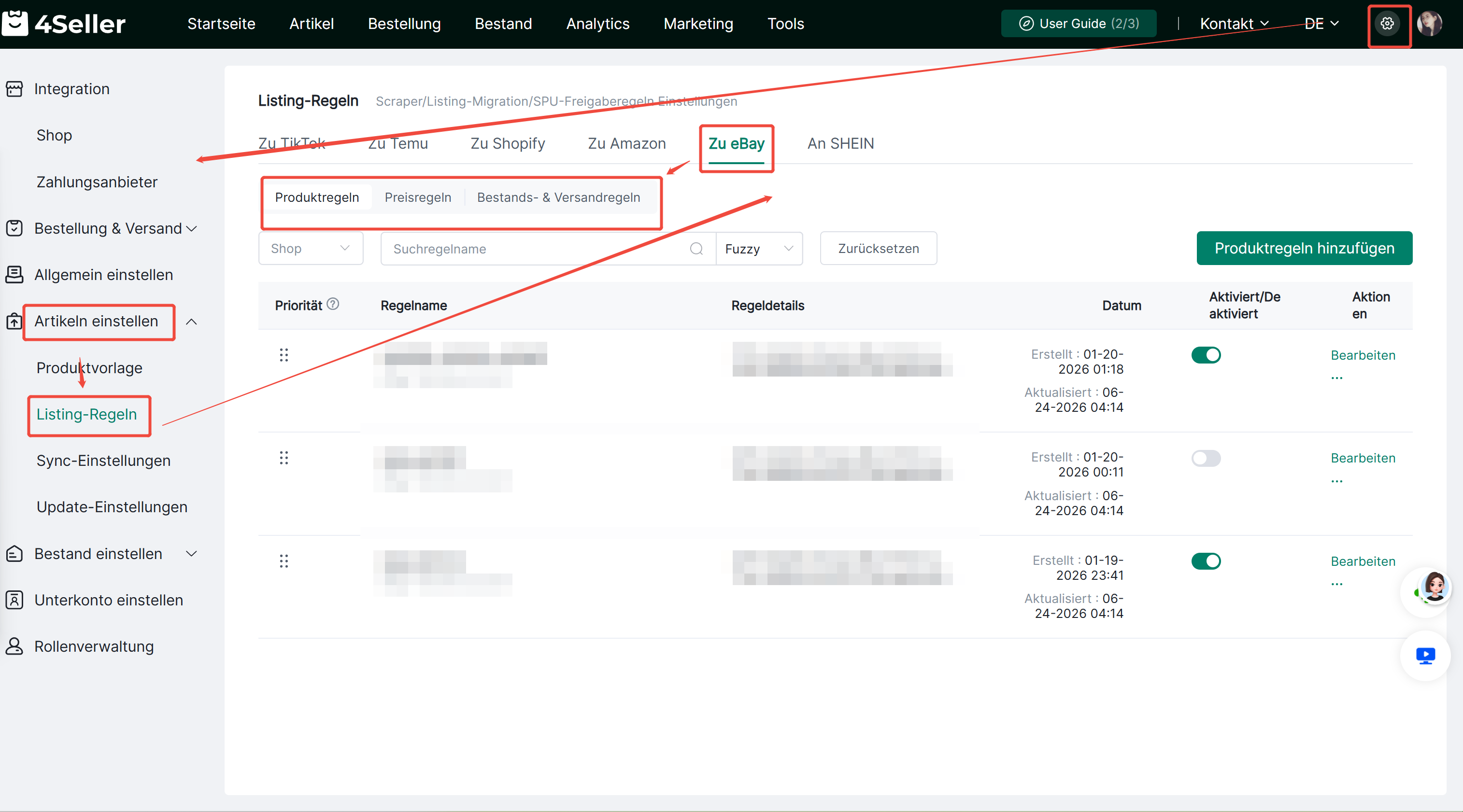
Task: Open the settings gear icon
Action: [x=1387, y=23]
